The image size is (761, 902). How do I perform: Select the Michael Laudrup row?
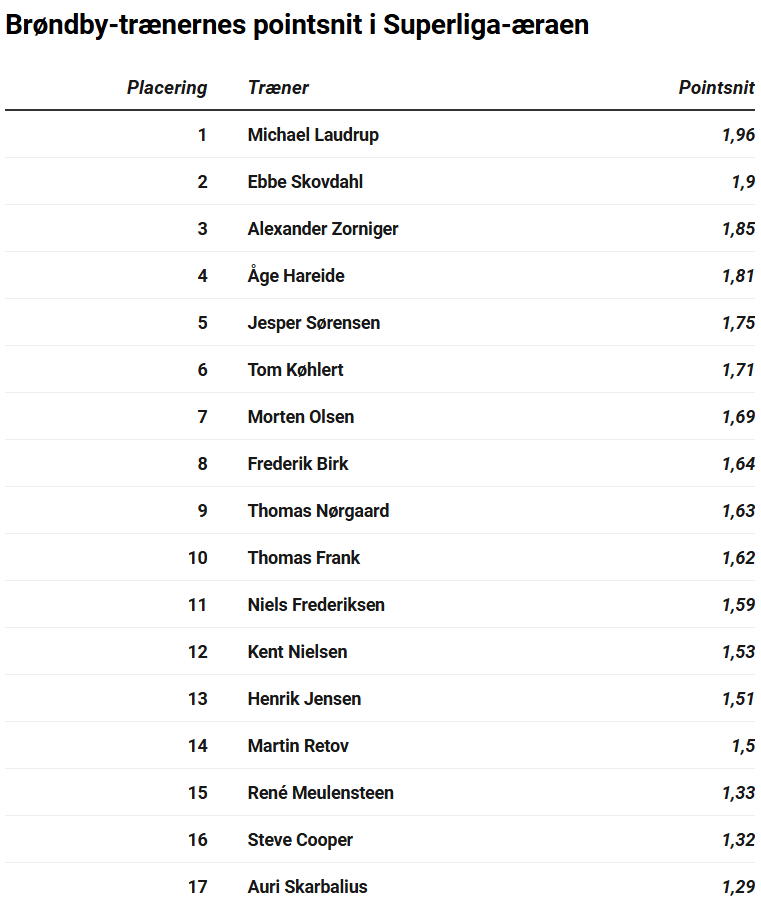tap(380, 135)
